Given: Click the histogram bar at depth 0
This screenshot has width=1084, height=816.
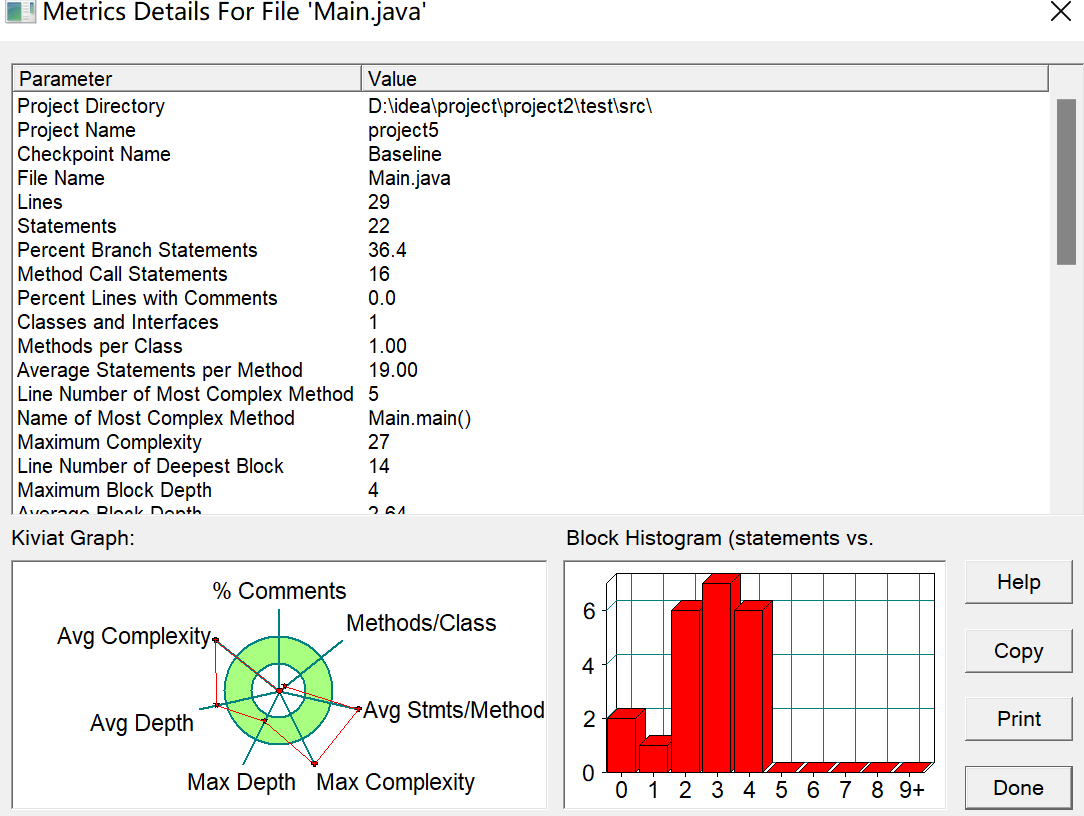Looking at the screenshot, I should (x=621, y=745).
